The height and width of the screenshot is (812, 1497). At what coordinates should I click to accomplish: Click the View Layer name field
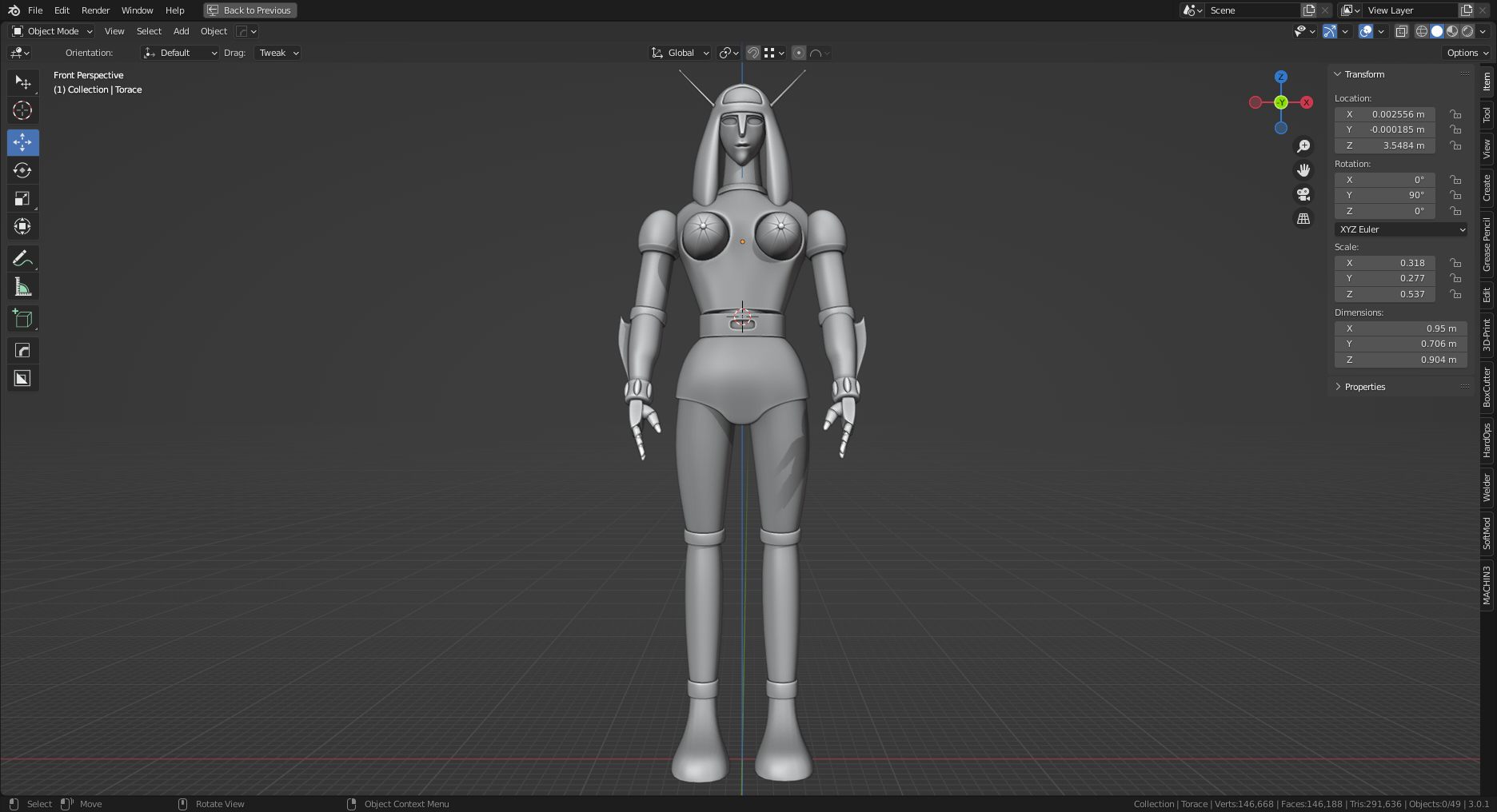1411,10
